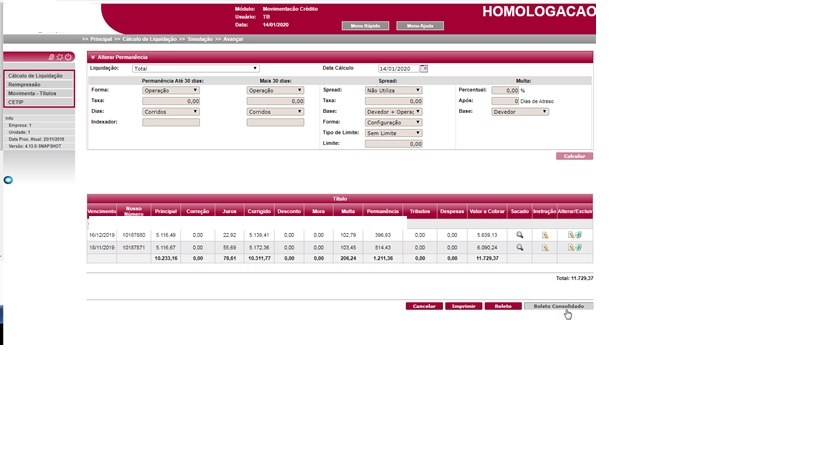
Task: Focus the Após dias de atraso field
Action: tap(505, 101)
